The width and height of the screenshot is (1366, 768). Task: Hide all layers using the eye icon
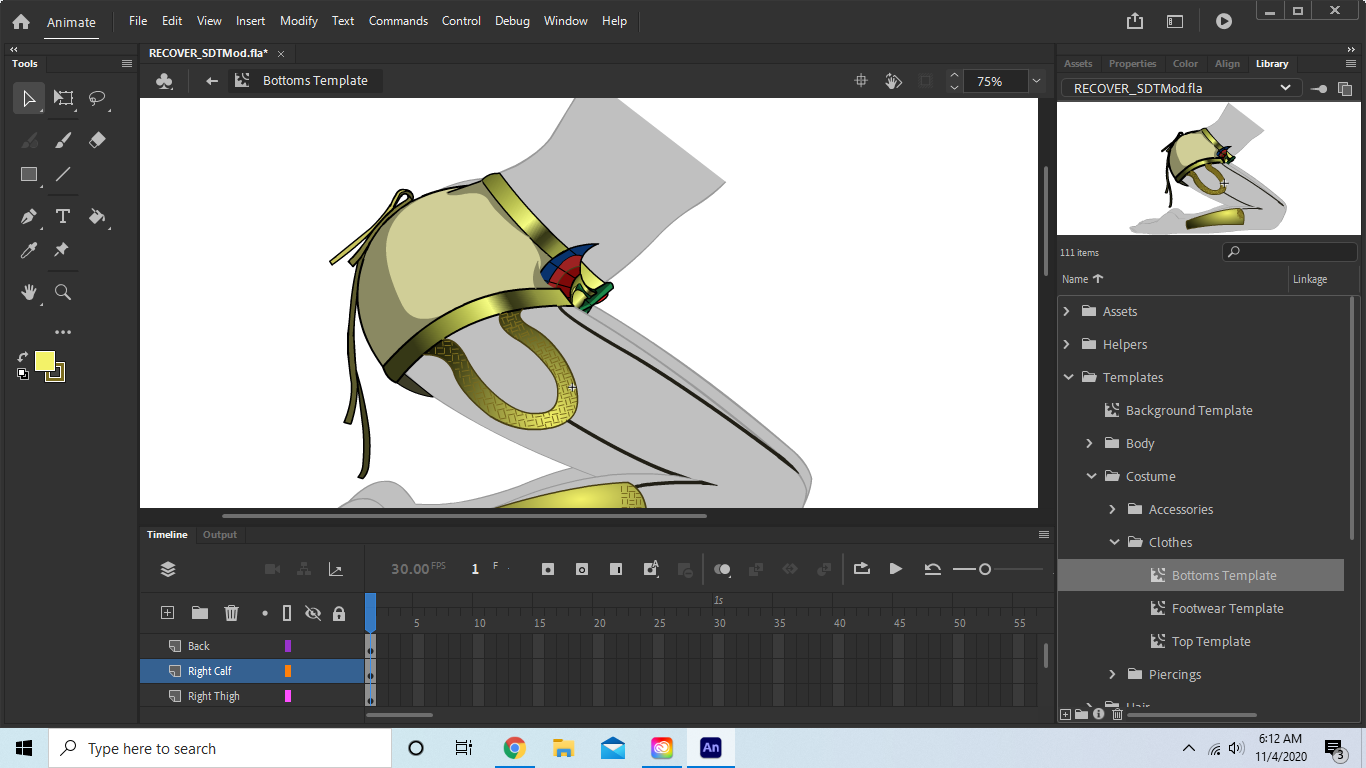tap(313, 612)
